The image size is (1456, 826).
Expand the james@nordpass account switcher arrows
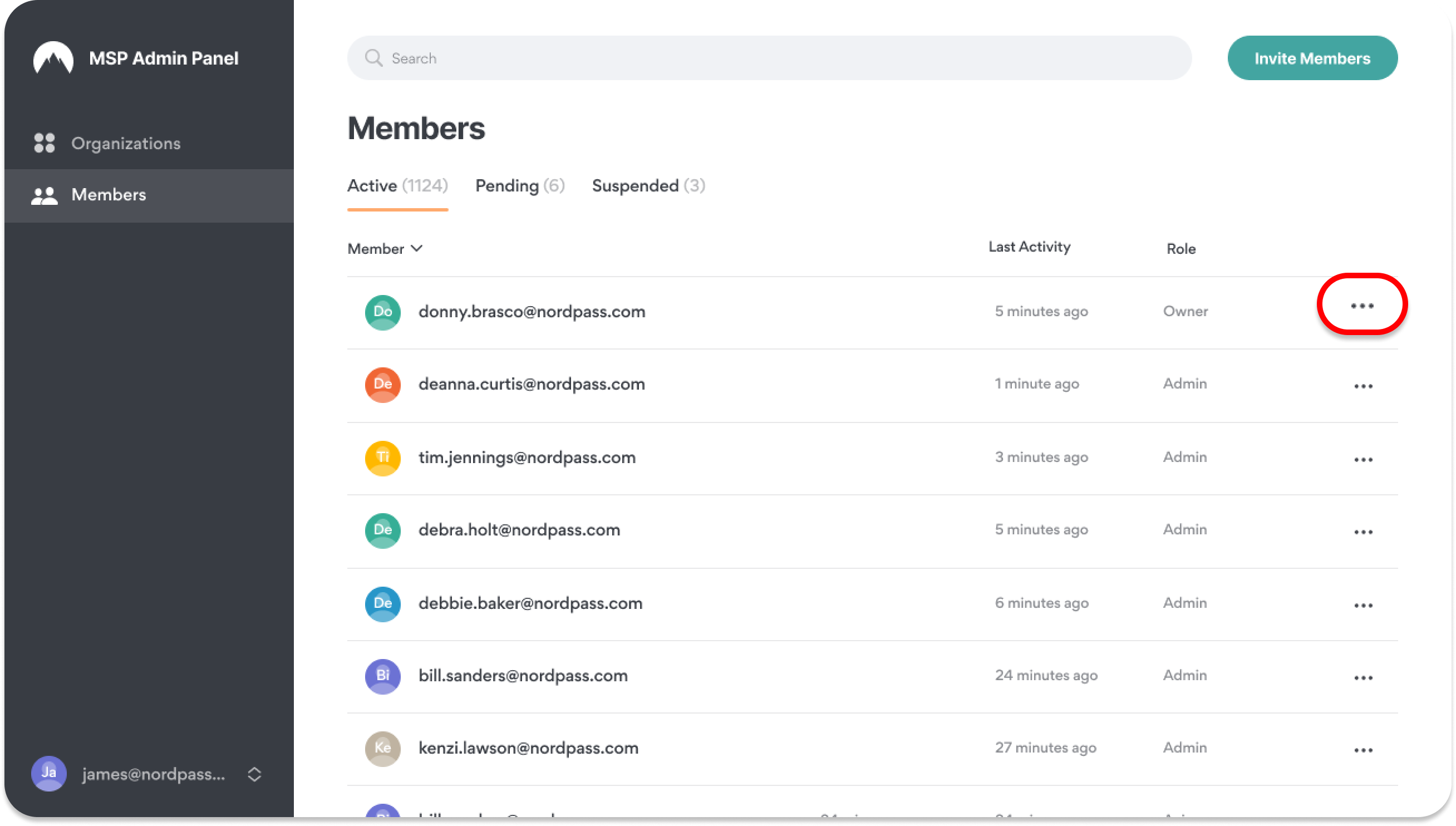tap(254, 774)
